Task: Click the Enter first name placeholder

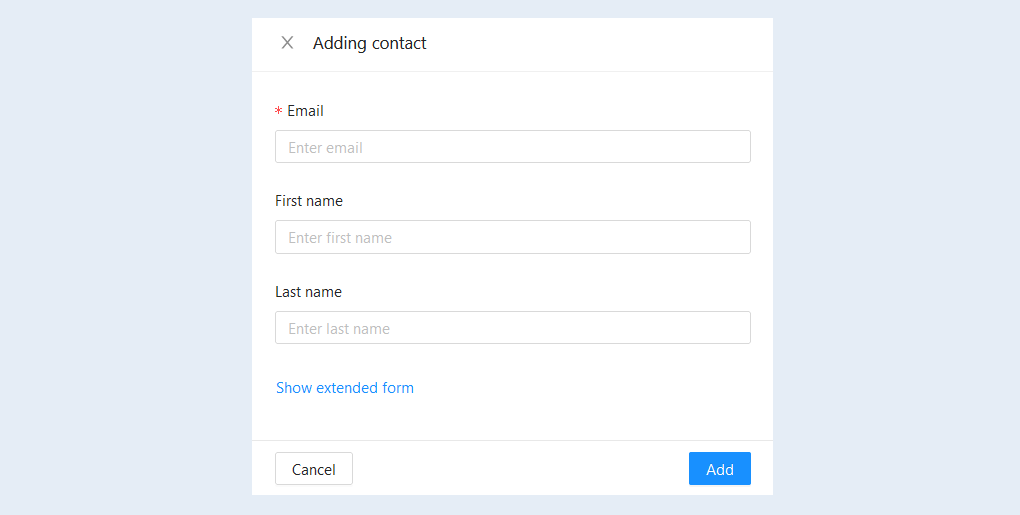Action: pyautogui.click(x=340, y=238)
